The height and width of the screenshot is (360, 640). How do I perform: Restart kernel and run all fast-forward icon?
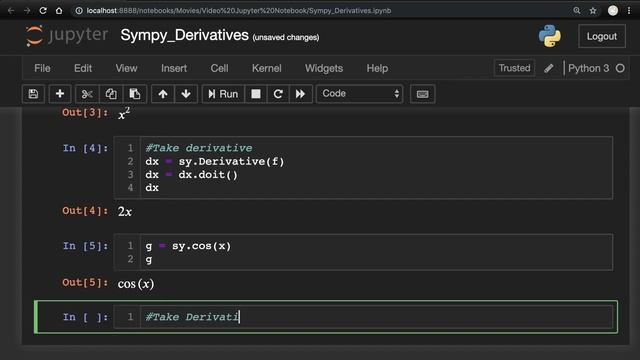click(x=301, y=94)
